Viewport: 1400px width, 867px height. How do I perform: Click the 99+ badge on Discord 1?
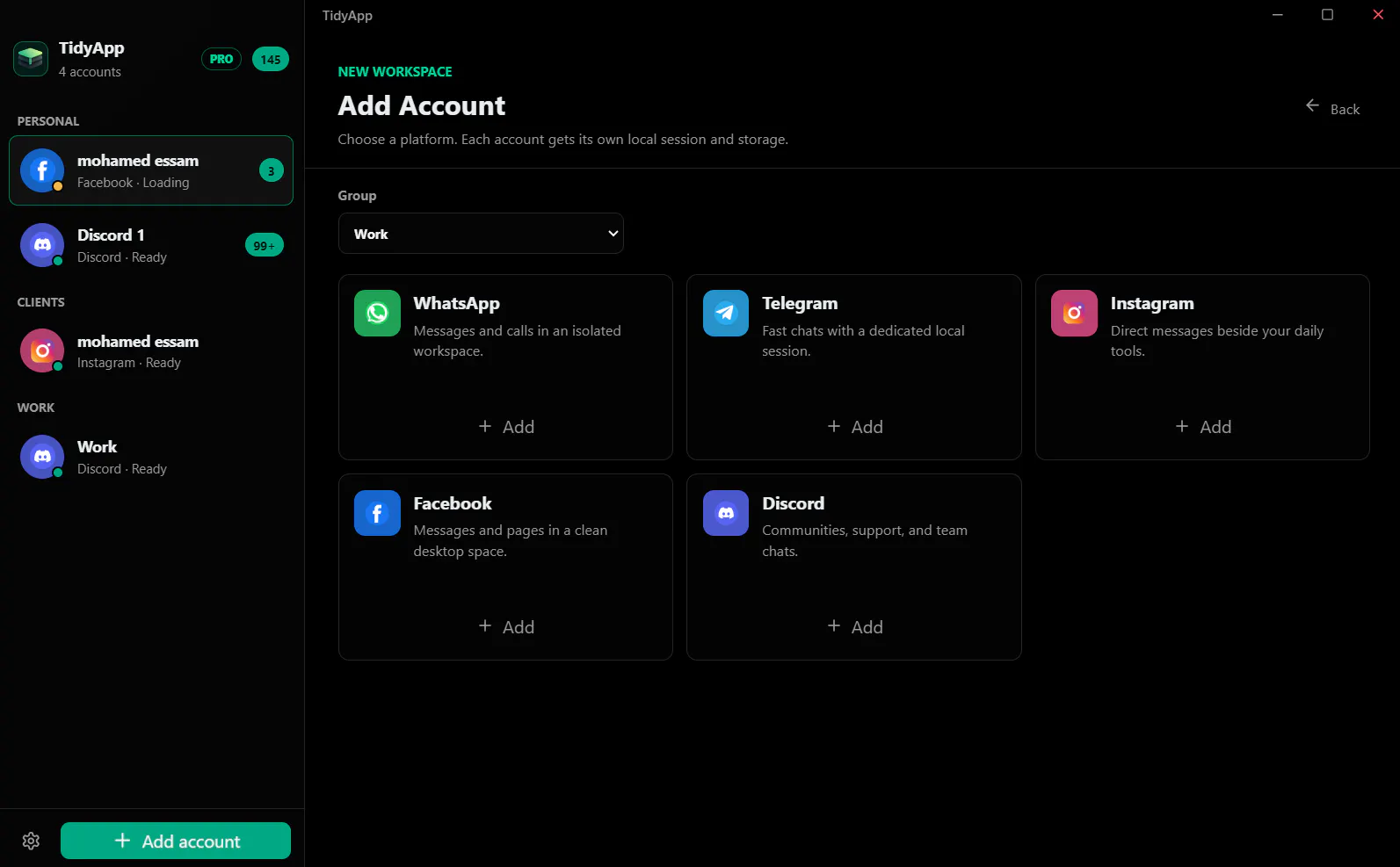pos(265,245)
